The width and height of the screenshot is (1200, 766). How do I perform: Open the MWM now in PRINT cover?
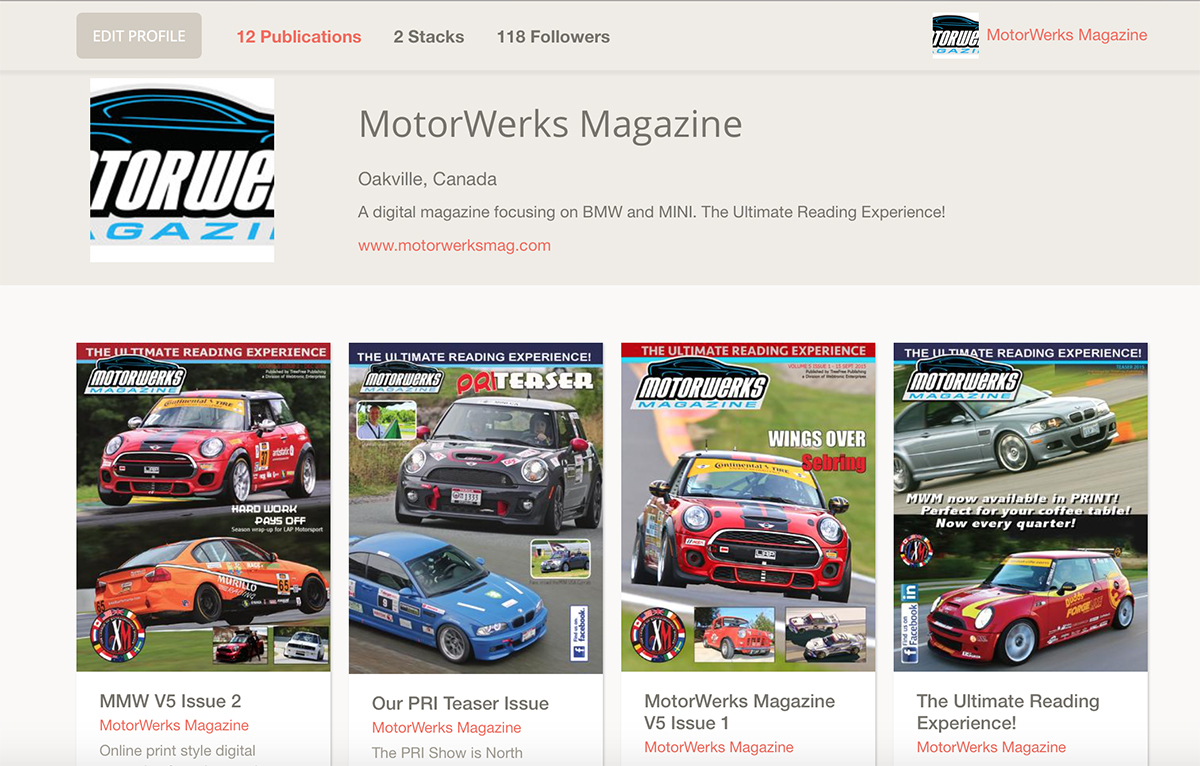tap(1020, 507)
